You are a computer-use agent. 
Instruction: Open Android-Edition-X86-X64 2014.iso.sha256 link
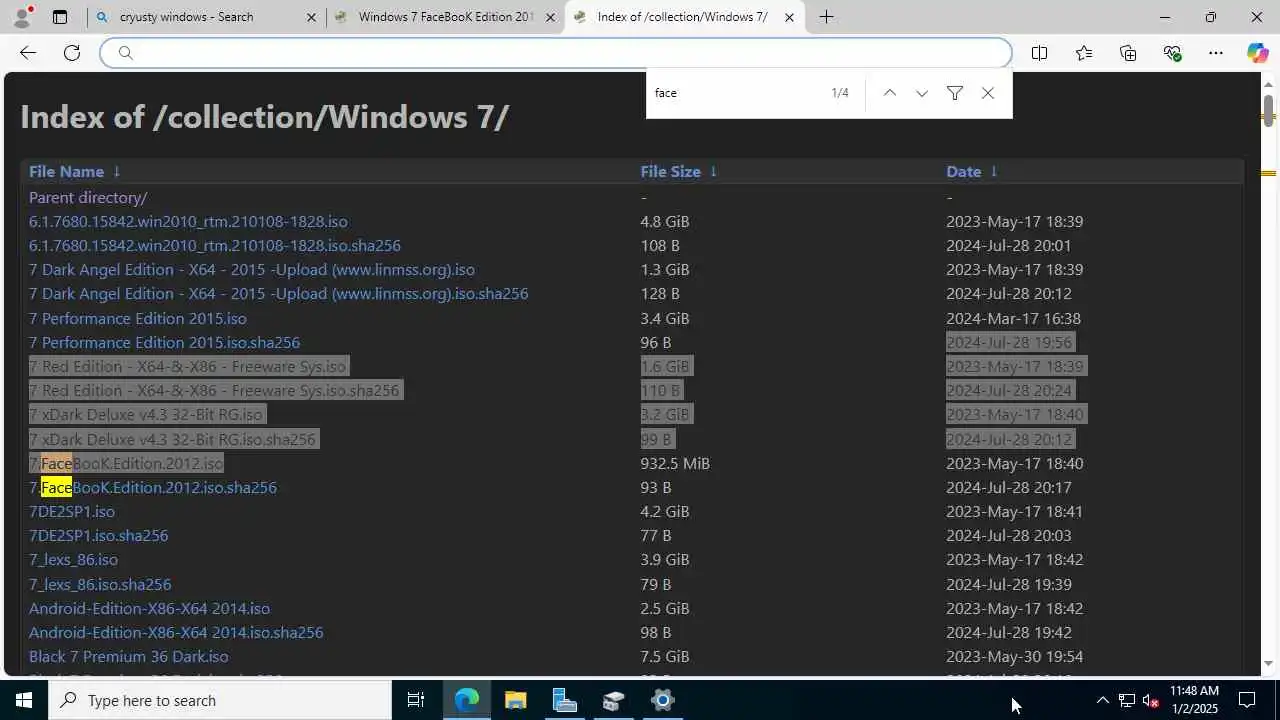(176, 633)
